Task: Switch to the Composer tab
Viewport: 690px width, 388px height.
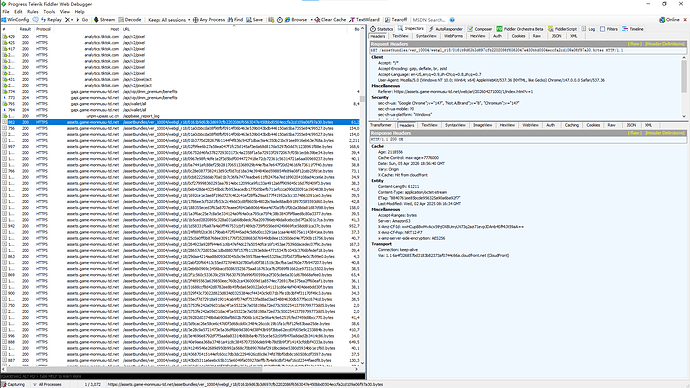Action: point(480,29)
